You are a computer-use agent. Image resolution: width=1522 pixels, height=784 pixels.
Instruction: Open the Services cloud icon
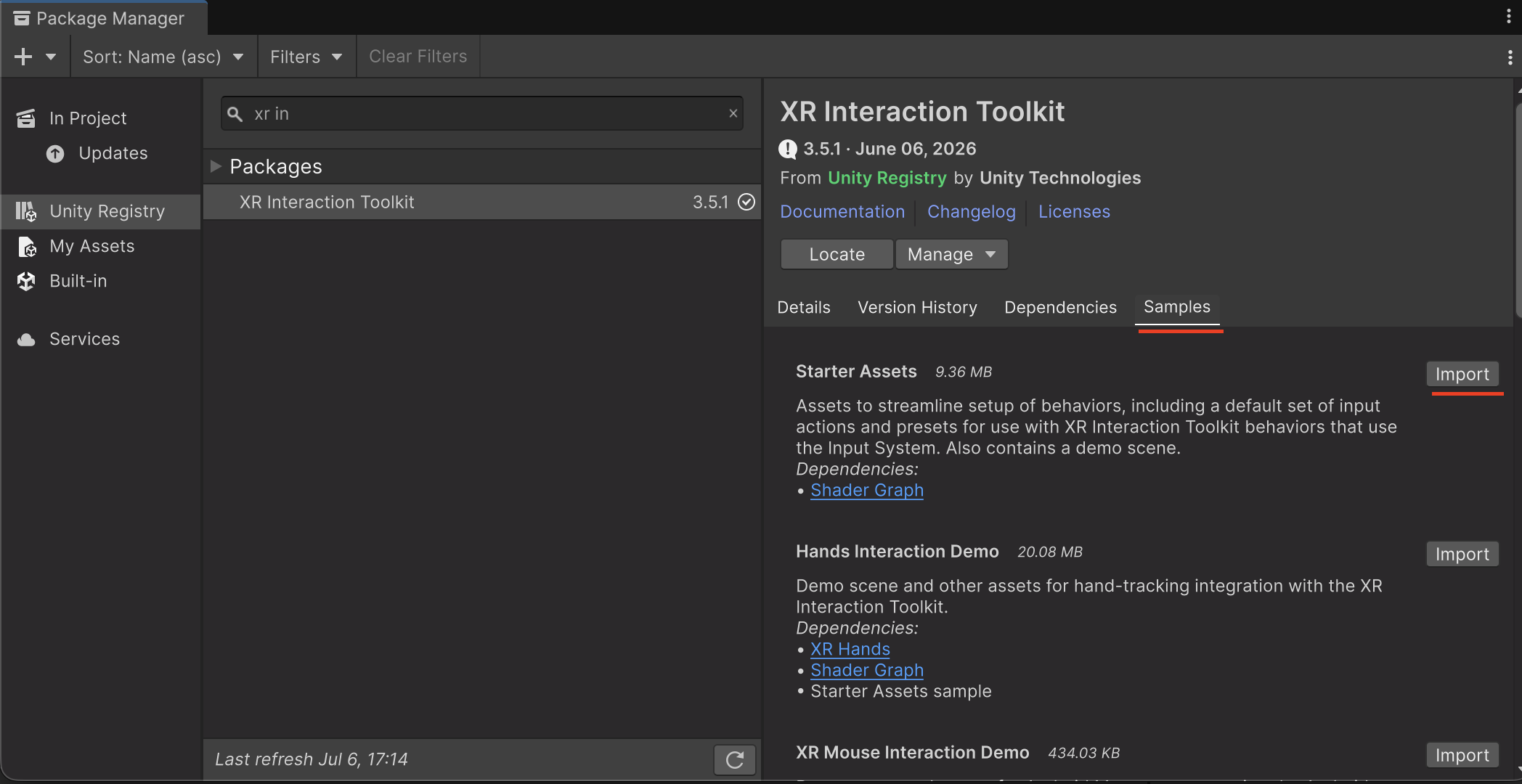(26, 339)
